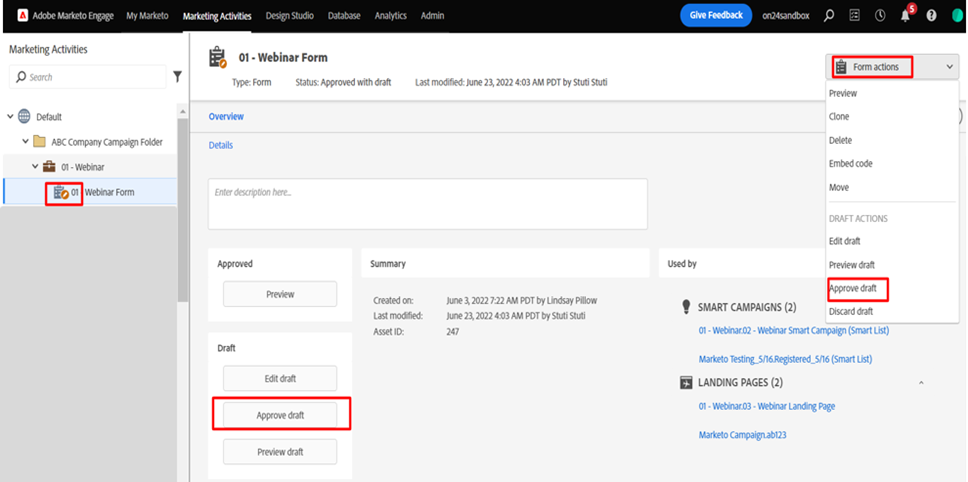Click the form icon beside page title

(218, 57)
